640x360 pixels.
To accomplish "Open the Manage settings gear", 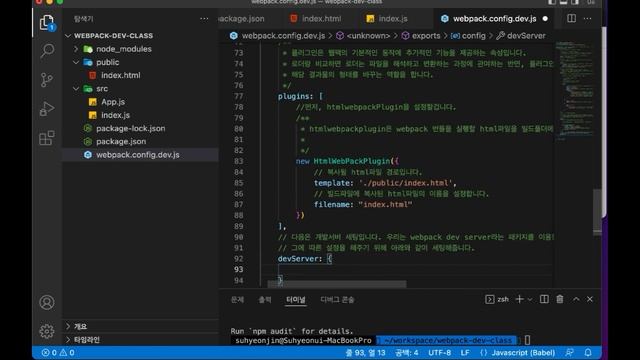I will tap(47, 331).
